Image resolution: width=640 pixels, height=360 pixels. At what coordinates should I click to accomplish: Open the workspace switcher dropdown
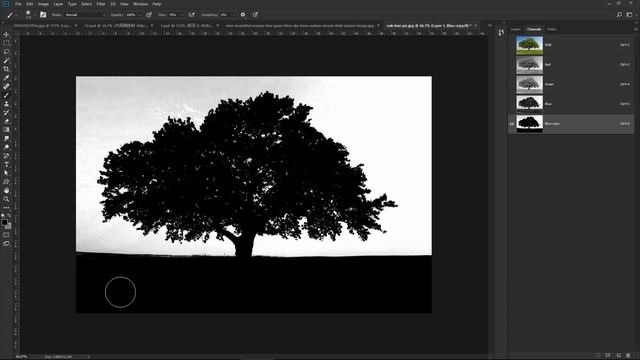click(x=630, y=15)
